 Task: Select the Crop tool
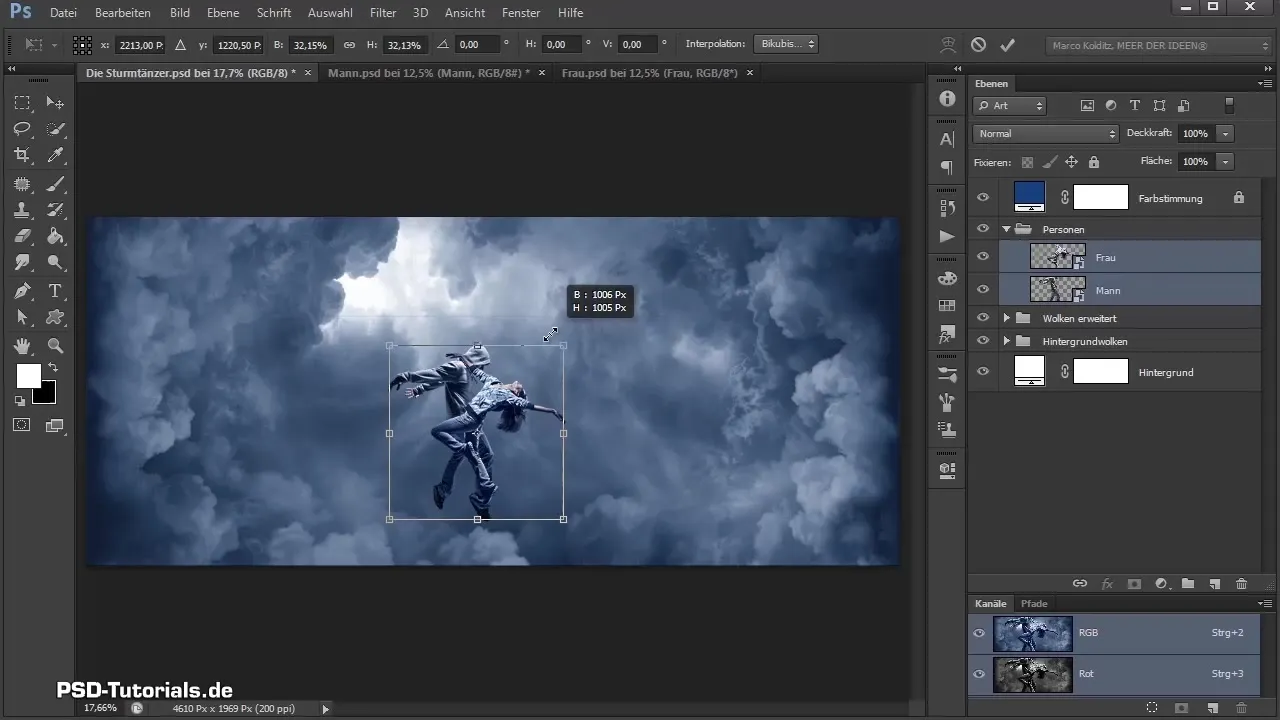(x=22, y=155)
